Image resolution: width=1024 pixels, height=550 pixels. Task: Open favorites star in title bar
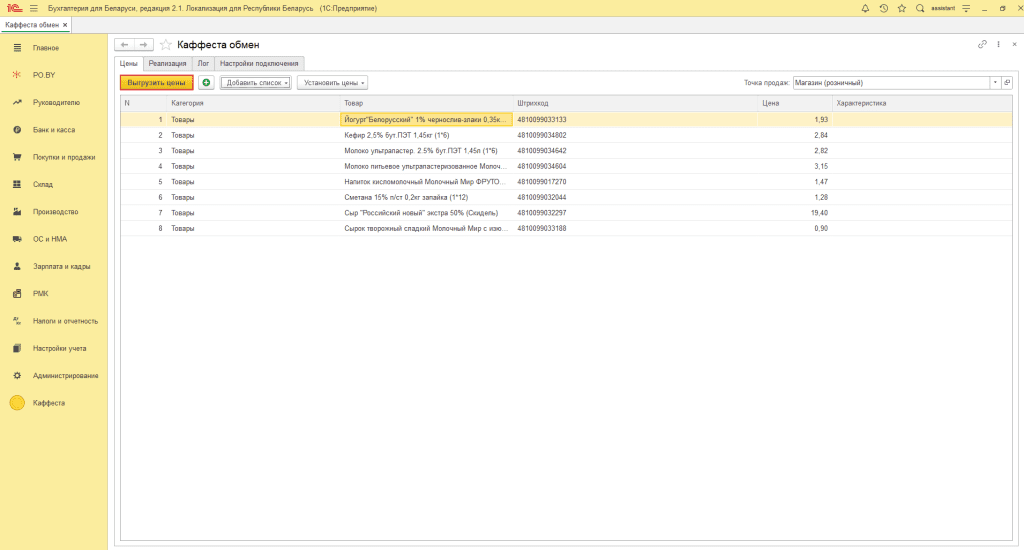tap(902, 8)
